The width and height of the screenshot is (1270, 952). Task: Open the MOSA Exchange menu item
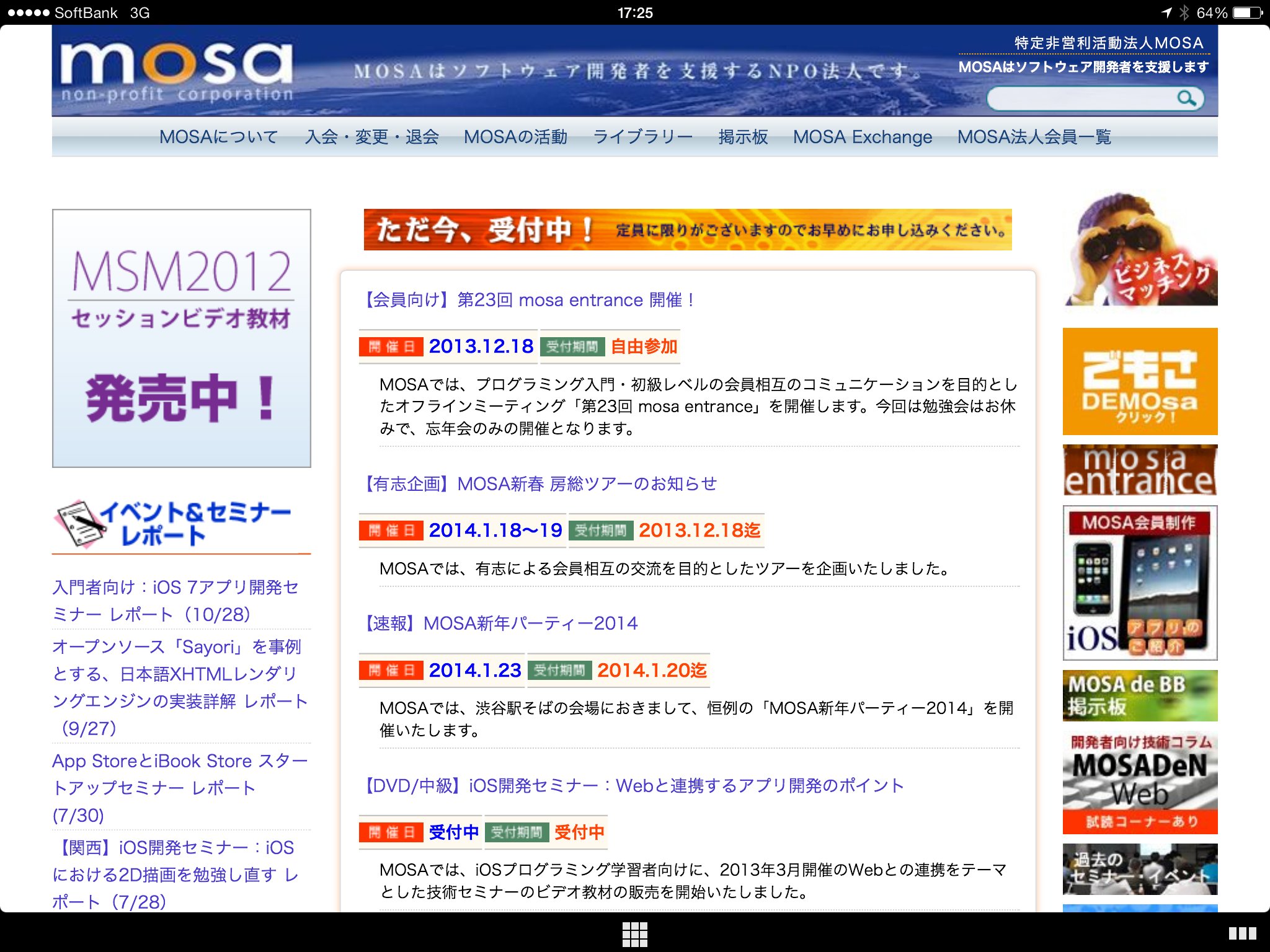tap(862, 137)
